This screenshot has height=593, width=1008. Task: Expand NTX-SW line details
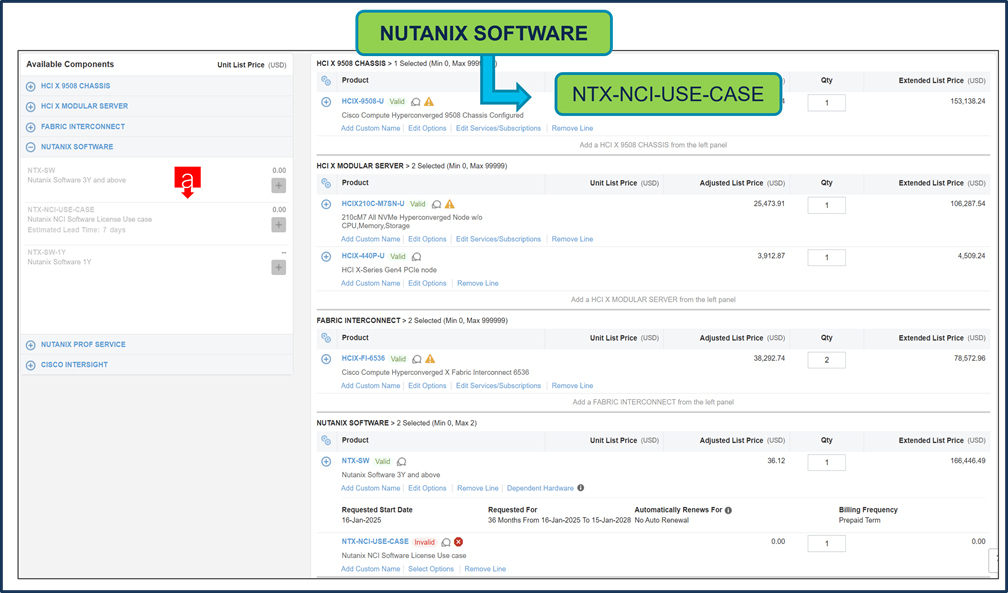pos(326,461)
